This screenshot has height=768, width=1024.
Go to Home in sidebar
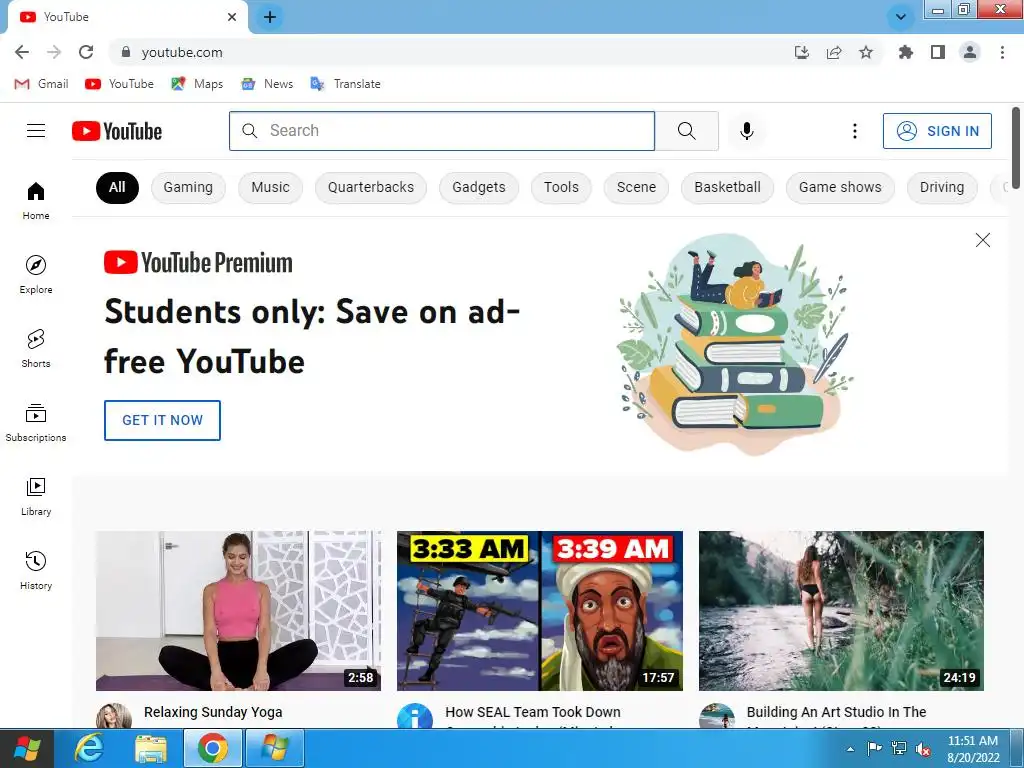click(36, 200)
